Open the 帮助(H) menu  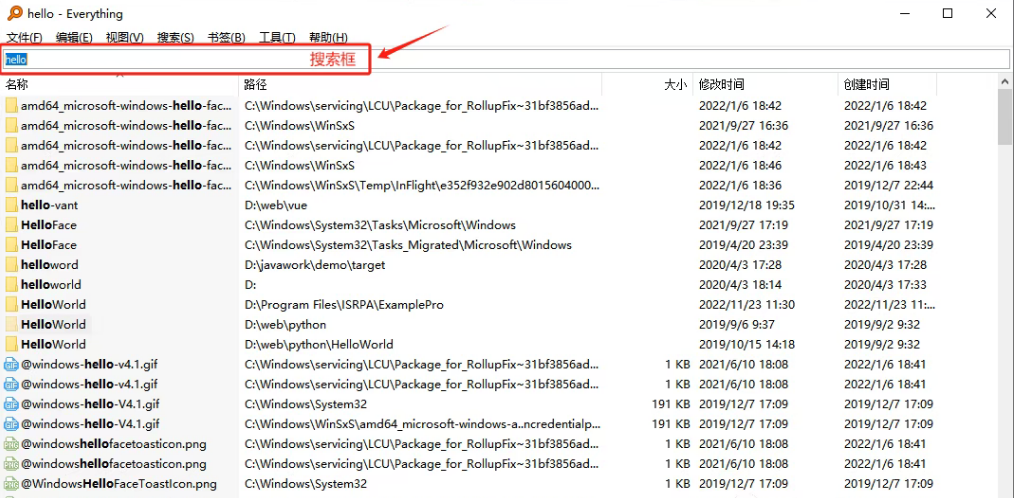[328, 38]
